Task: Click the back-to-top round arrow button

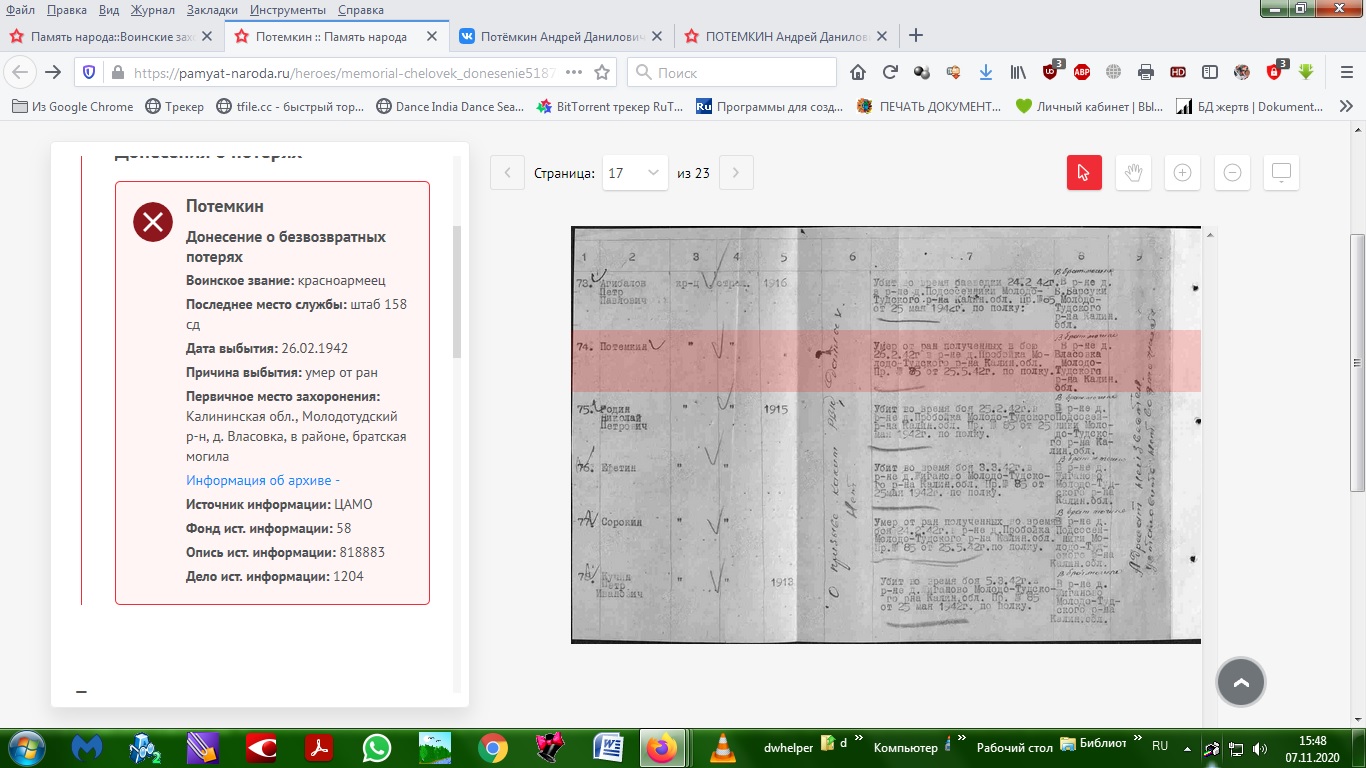Action: coord(1241,683)
